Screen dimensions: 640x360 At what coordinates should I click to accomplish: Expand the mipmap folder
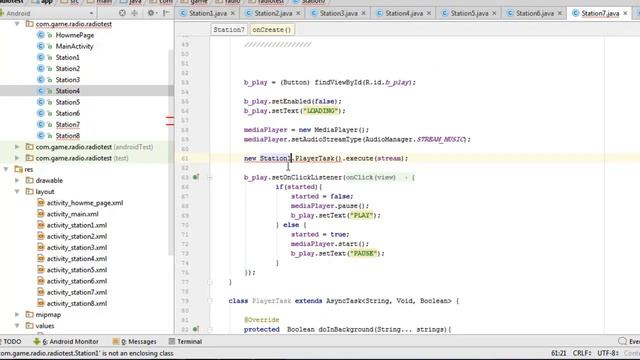pyautogui.click(x=17, y=314)
